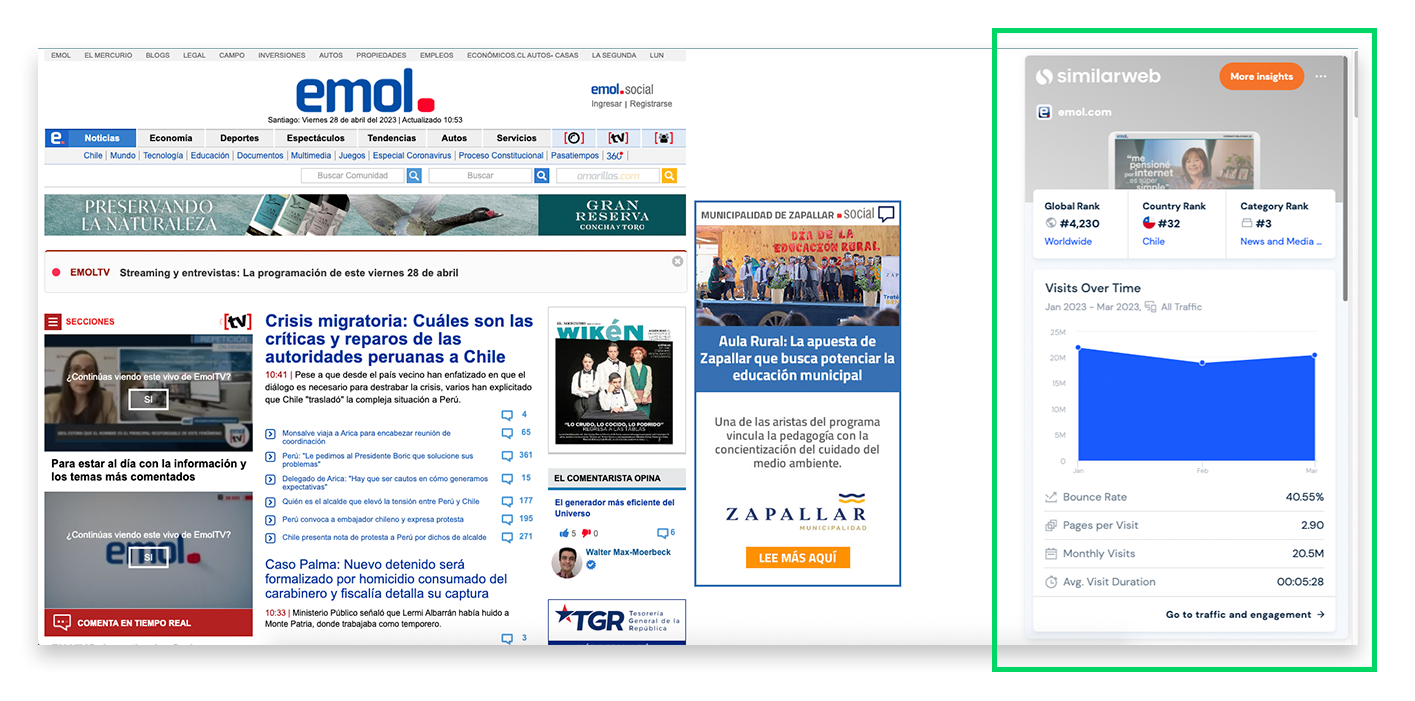
Task: Click the red thumbs-down icon on the opinion
Action: (x=586, y=533)
